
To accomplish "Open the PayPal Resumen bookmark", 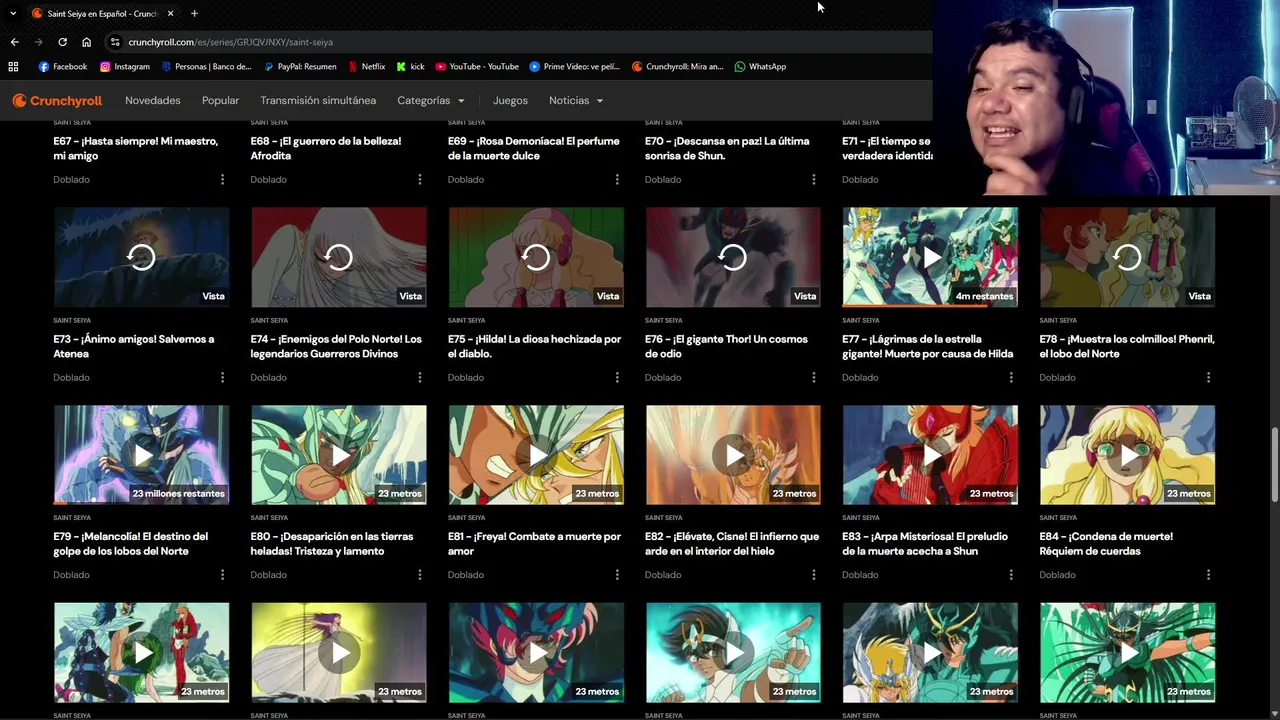I will [x=300, y=67].
